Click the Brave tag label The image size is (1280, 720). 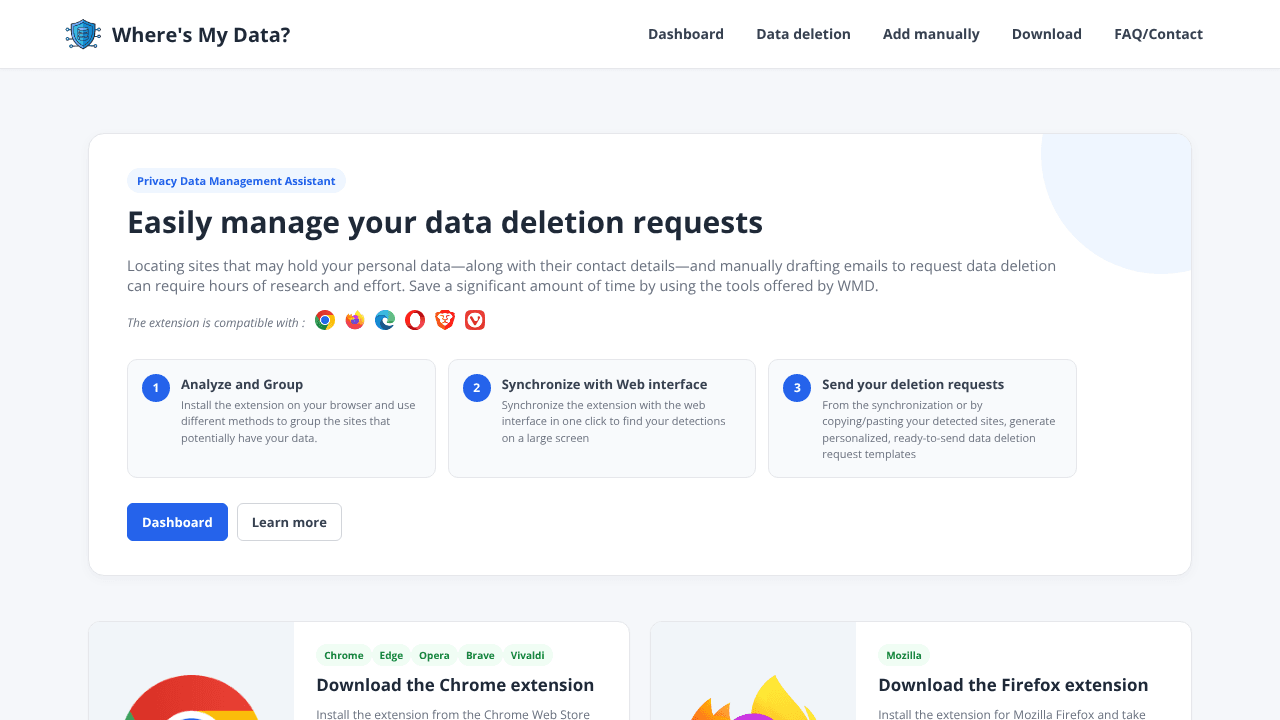tap(480, 655)
